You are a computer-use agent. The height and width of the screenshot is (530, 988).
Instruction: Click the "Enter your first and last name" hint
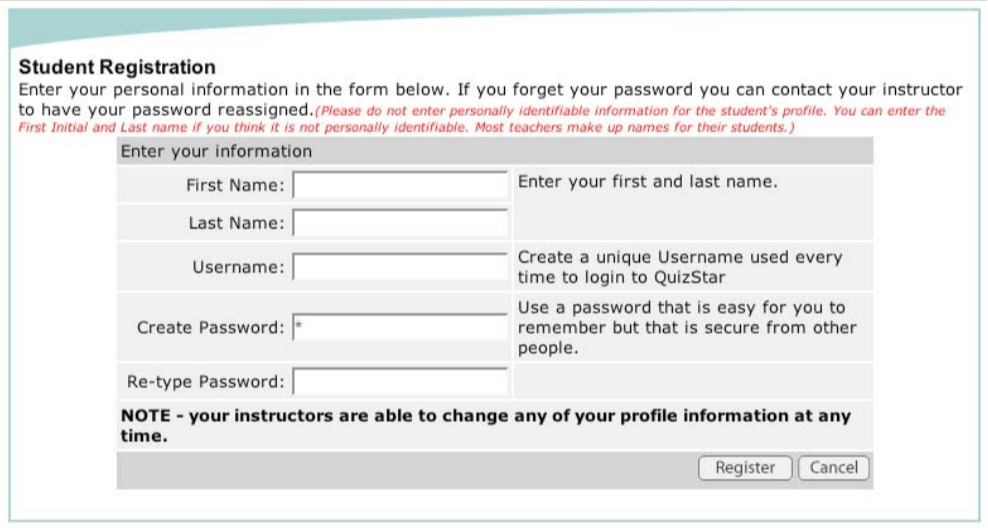click(x=648, y=183)
